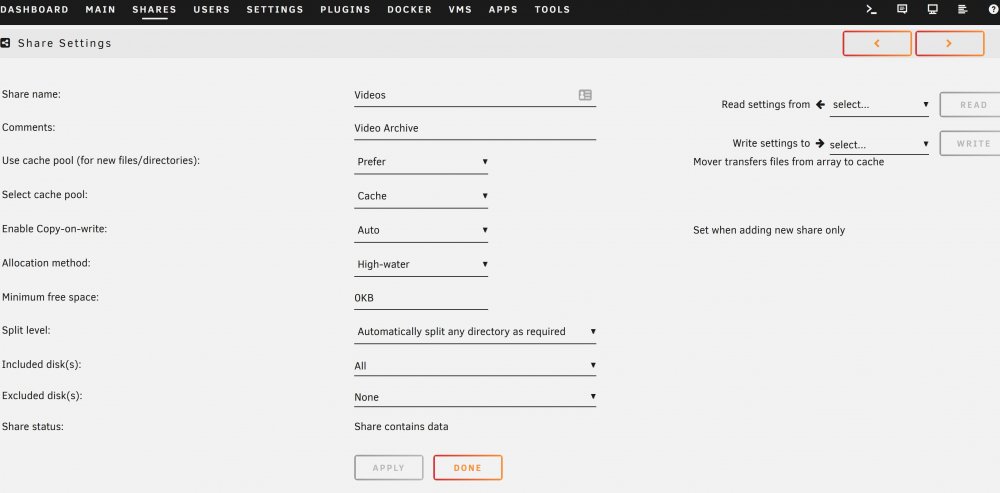Open the Apps tab

(503, 10)
